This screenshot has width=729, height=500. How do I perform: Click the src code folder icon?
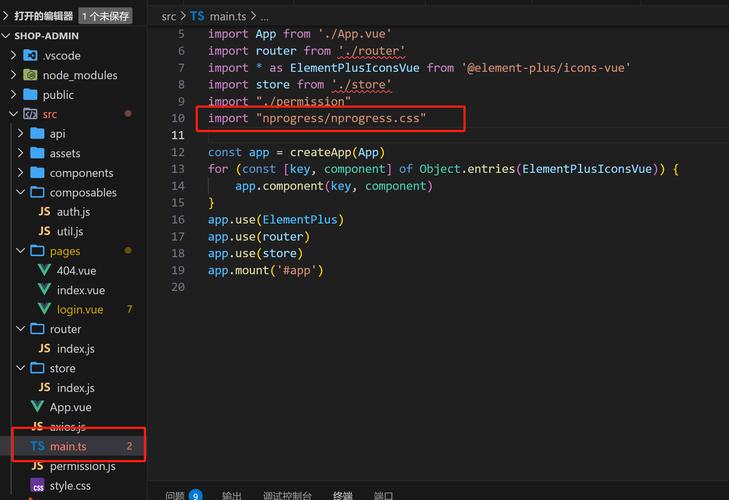(30, 114)
